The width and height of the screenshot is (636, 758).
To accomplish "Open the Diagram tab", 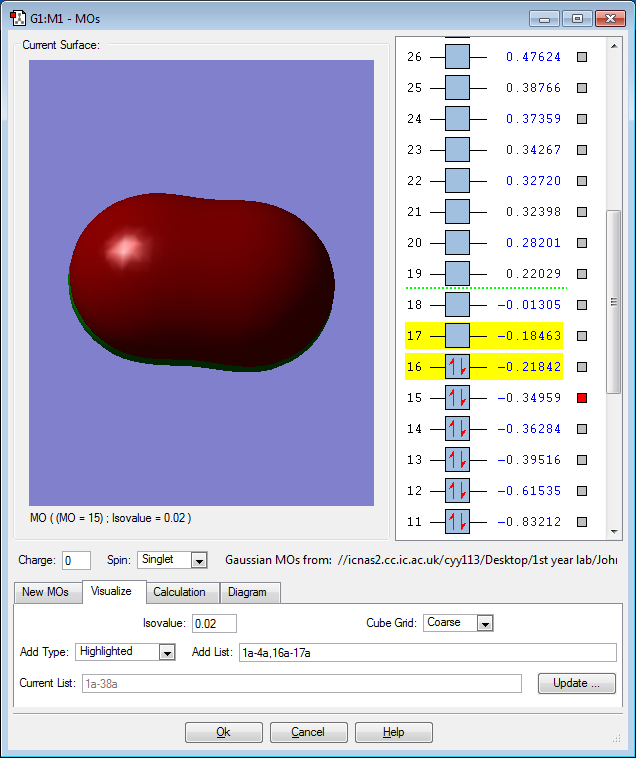I will coord(247,592).
